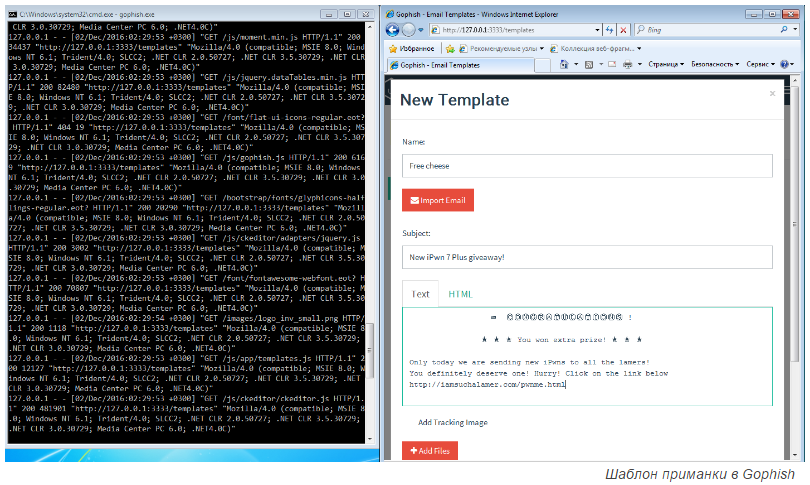Expand the Home icon dropdown arrow

[576, 65]
